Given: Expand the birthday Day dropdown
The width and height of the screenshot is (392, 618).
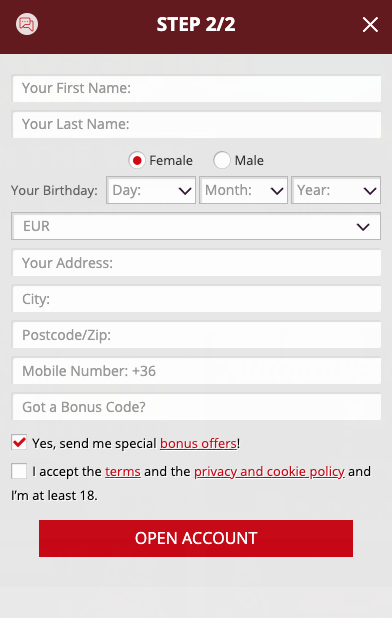Looking at the screenshot, I should click(151, 190).
